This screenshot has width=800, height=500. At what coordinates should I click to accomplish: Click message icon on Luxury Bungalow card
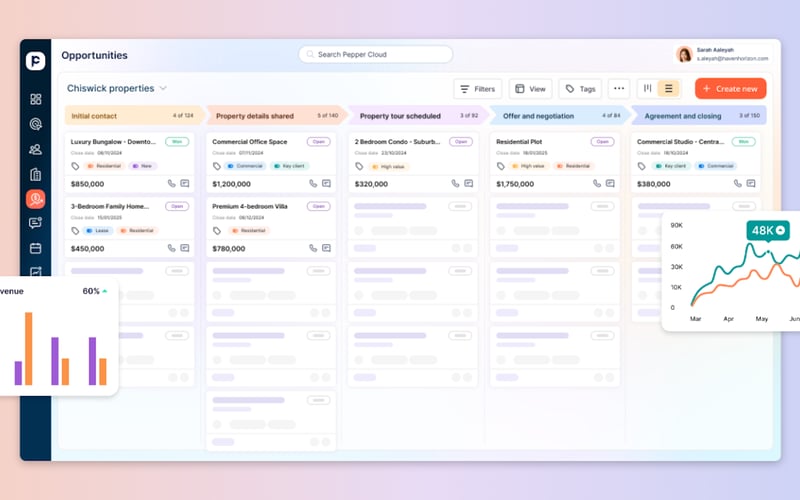[185, 183]
